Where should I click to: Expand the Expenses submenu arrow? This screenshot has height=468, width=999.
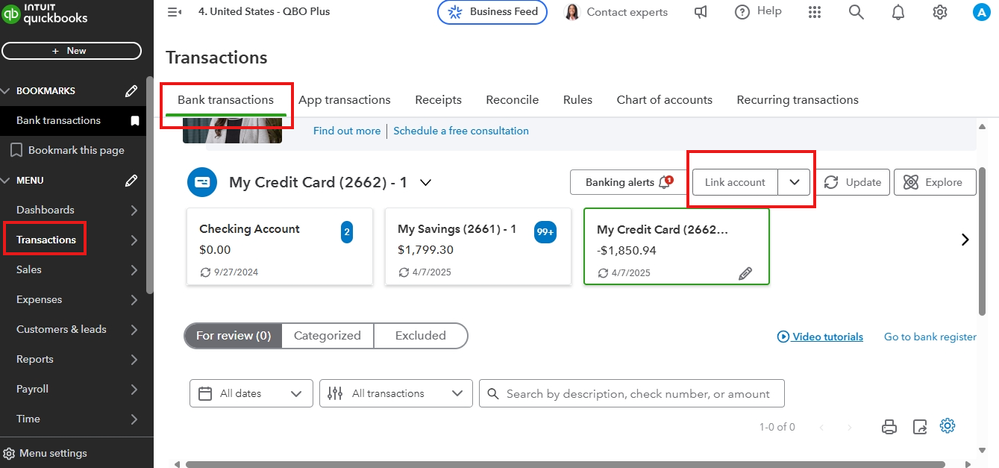coord(134,300)
